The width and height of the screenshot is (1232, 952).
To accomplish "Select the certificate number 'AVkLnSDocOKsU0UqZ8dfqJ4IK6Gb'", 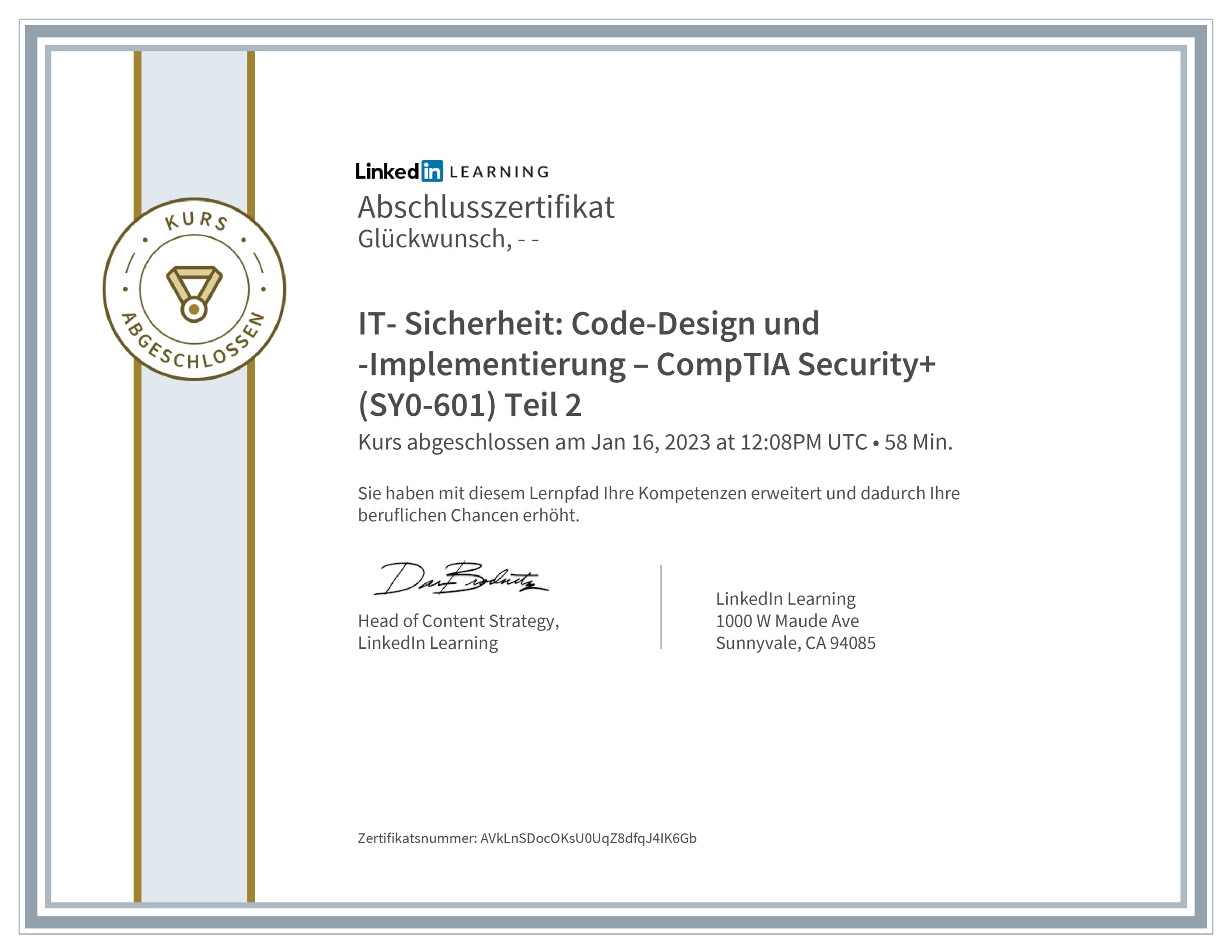I will click(x=589, y=838).
